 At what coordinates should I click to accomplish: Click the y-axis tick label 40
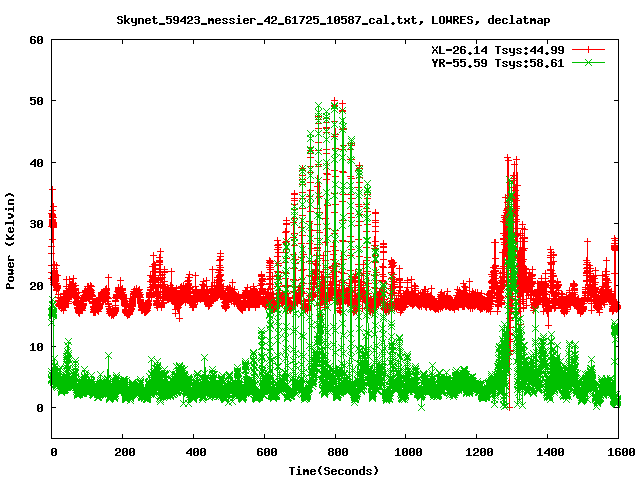pyautogui.click(x=36, y=163)
